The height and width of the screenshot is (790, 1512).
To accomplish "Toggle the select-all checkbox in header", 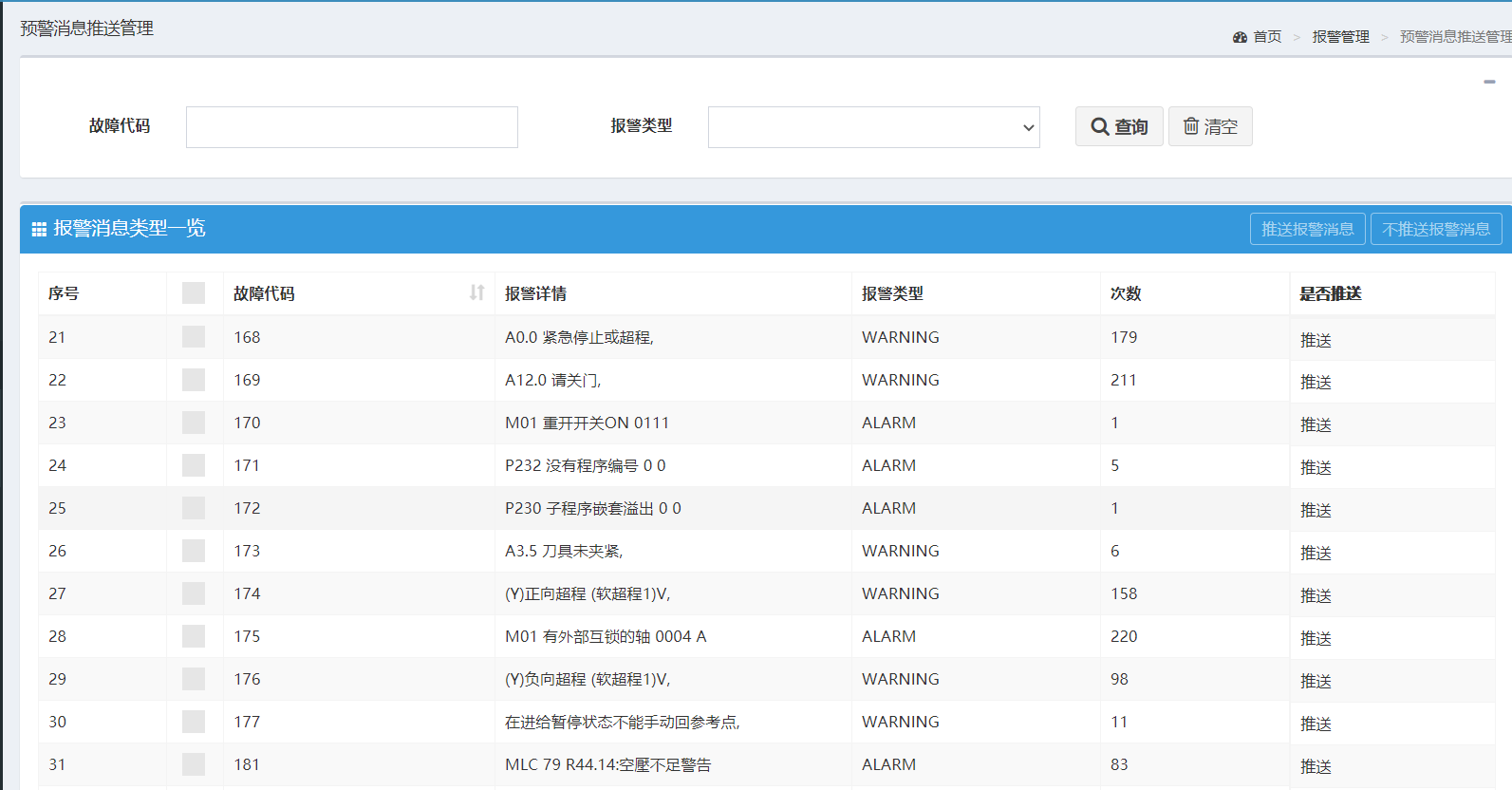I will pyautogui.click(x=194, y=292).
